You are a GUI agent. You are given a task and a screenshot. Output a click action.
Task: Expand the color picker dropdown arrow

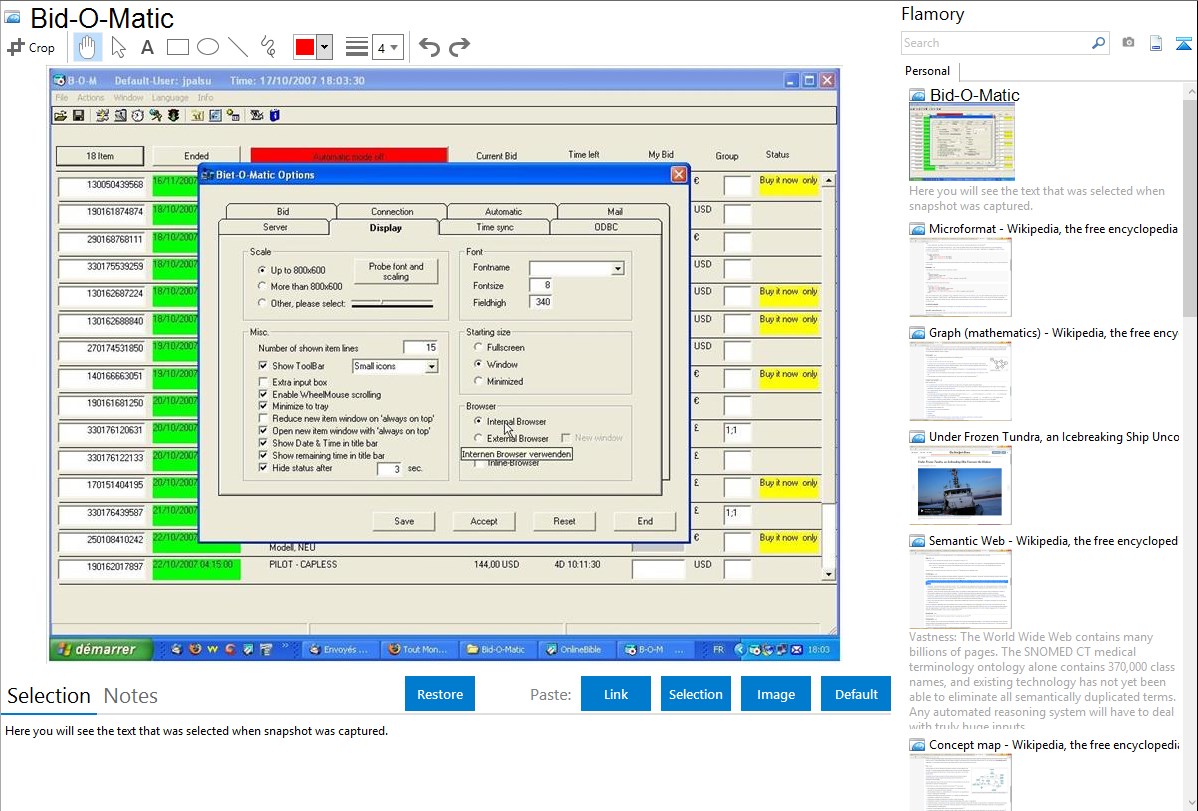pos(325,47)
